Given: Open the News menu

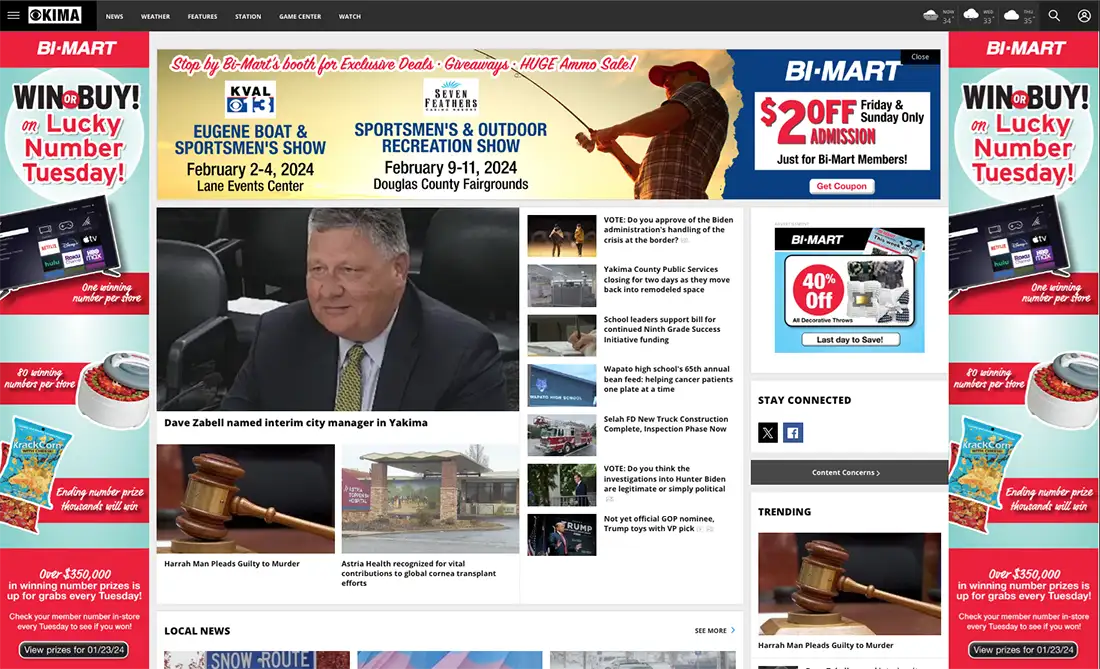Looking at the screenshot, I should click(x=114, y=16).
